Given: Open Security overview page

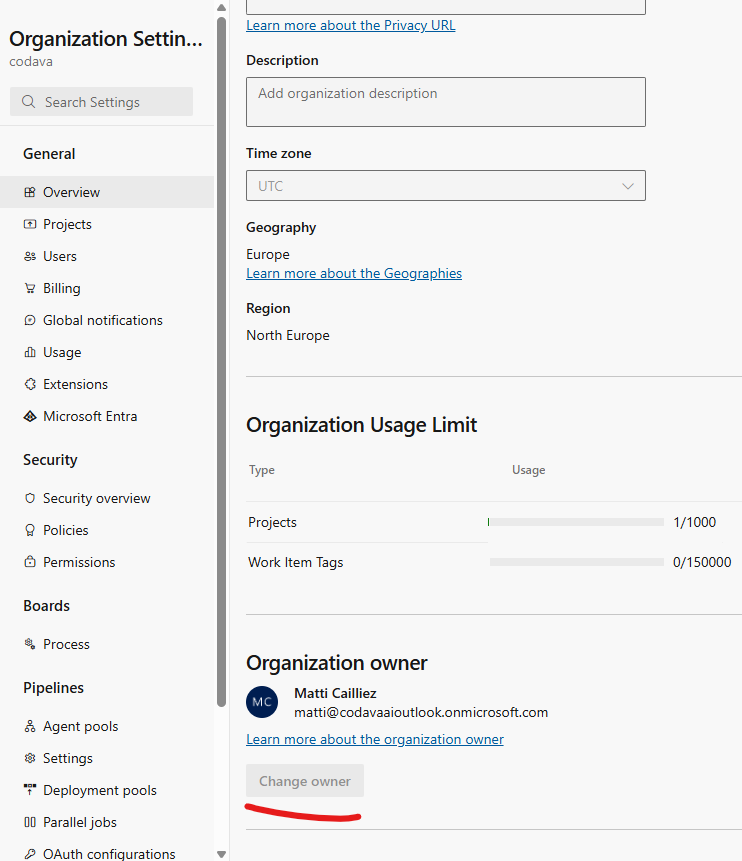Looking at the screenshot, I should click(107, 498).
